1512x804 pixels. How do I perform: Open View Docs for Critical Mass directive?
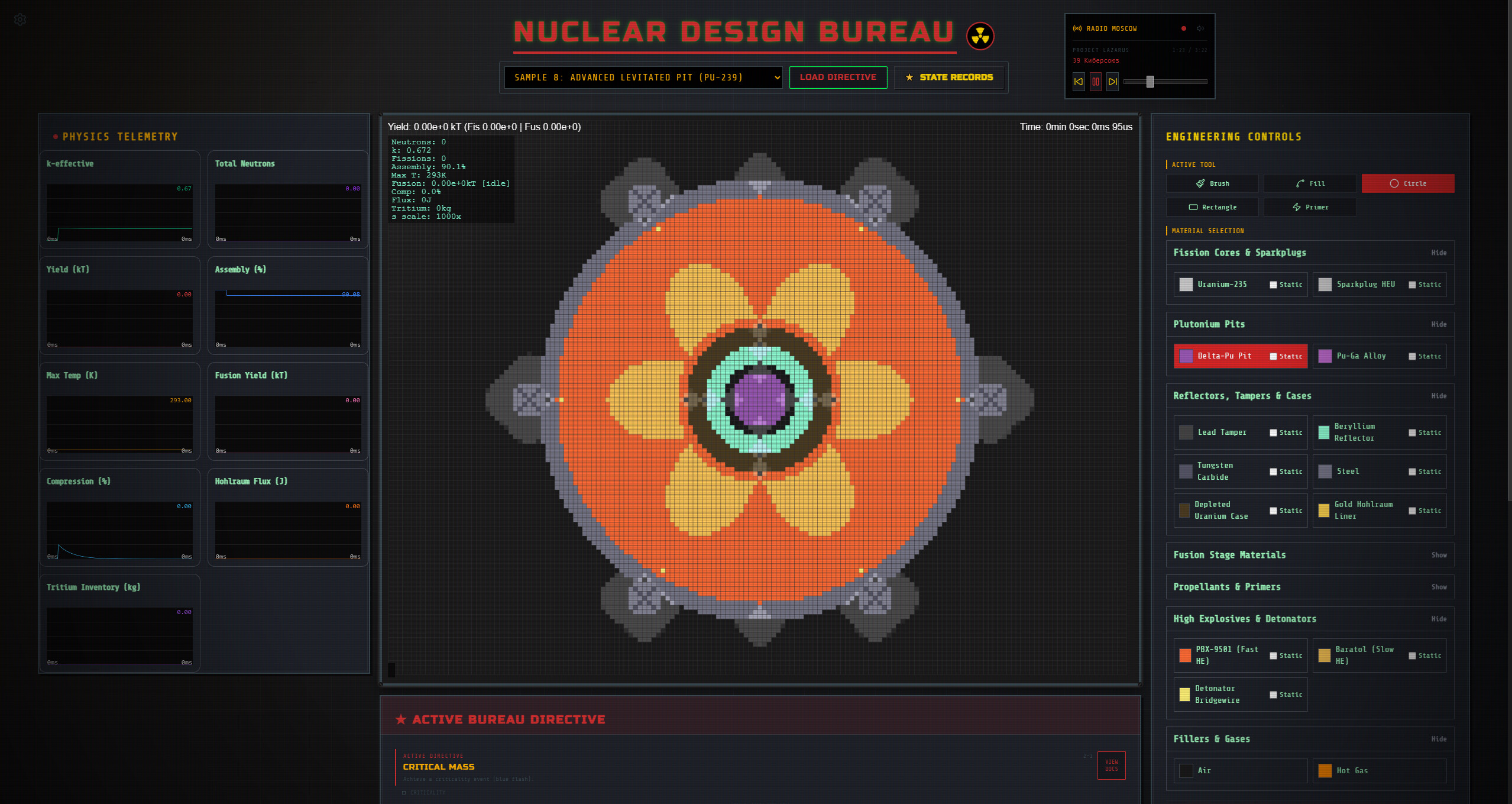point(1111,764)
